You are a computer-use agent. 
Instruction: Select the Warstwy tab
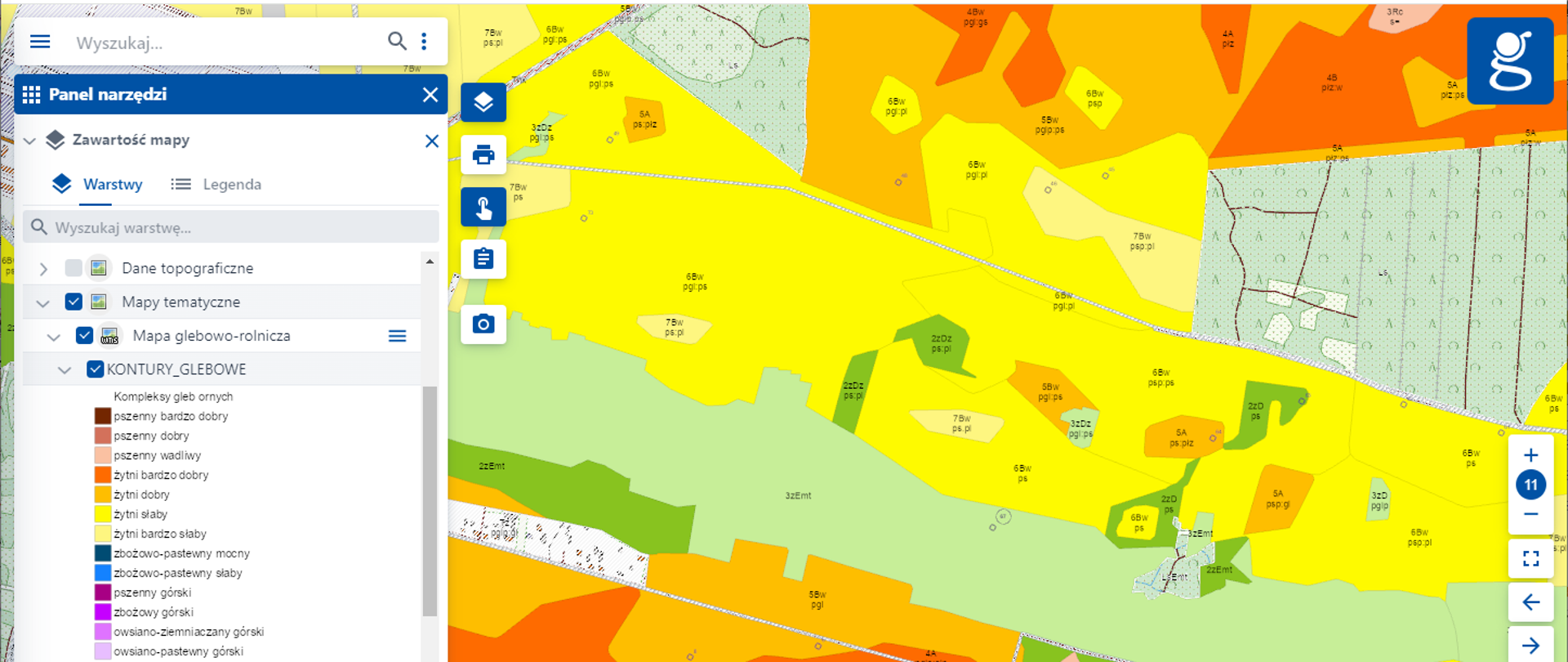tap(97, 185)
